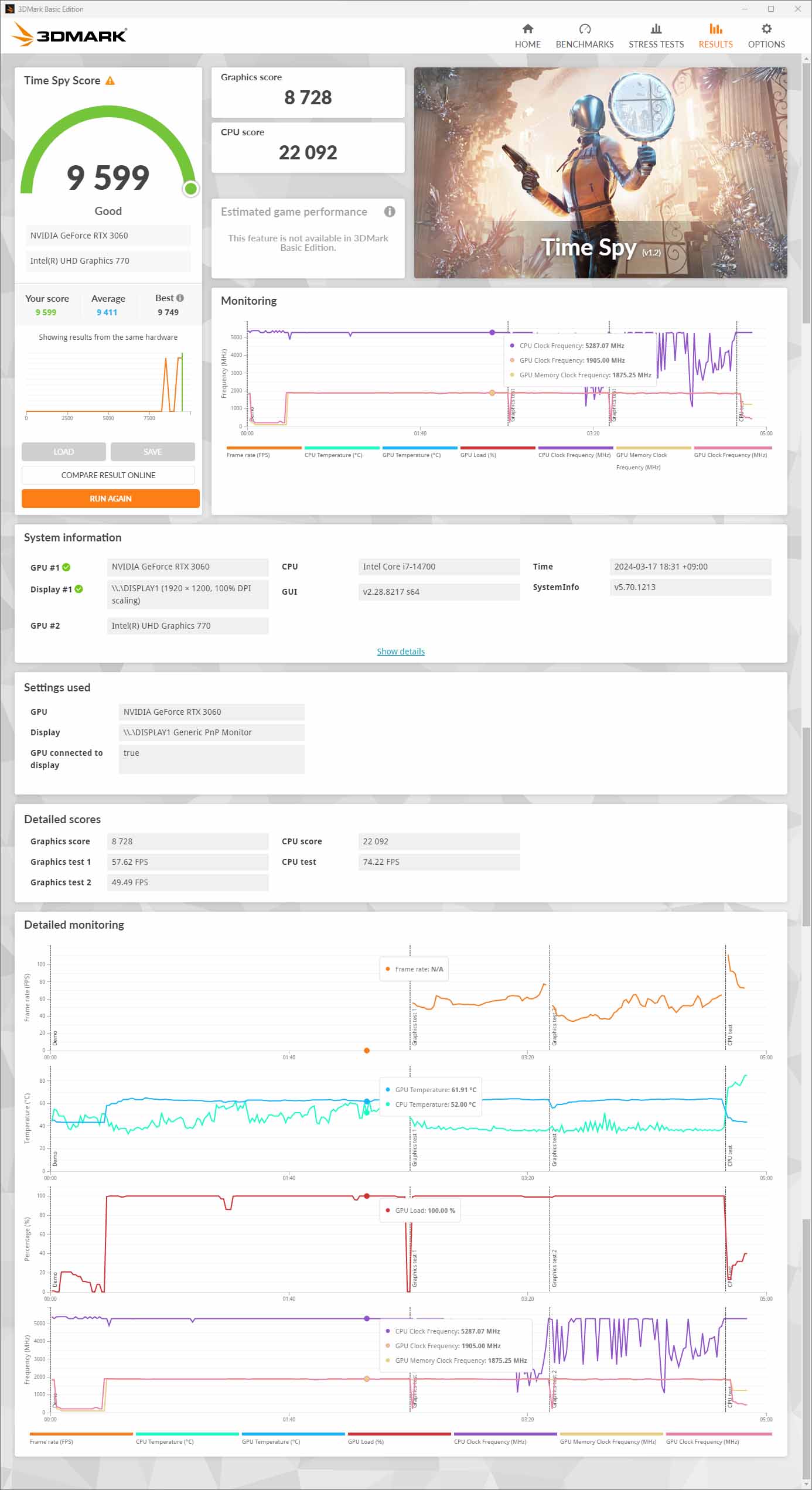Toggle GPU Memory Clock Frequency legend, Detailed monitoring
The width and height of the screenshot is (812, 1490).
611,1439
